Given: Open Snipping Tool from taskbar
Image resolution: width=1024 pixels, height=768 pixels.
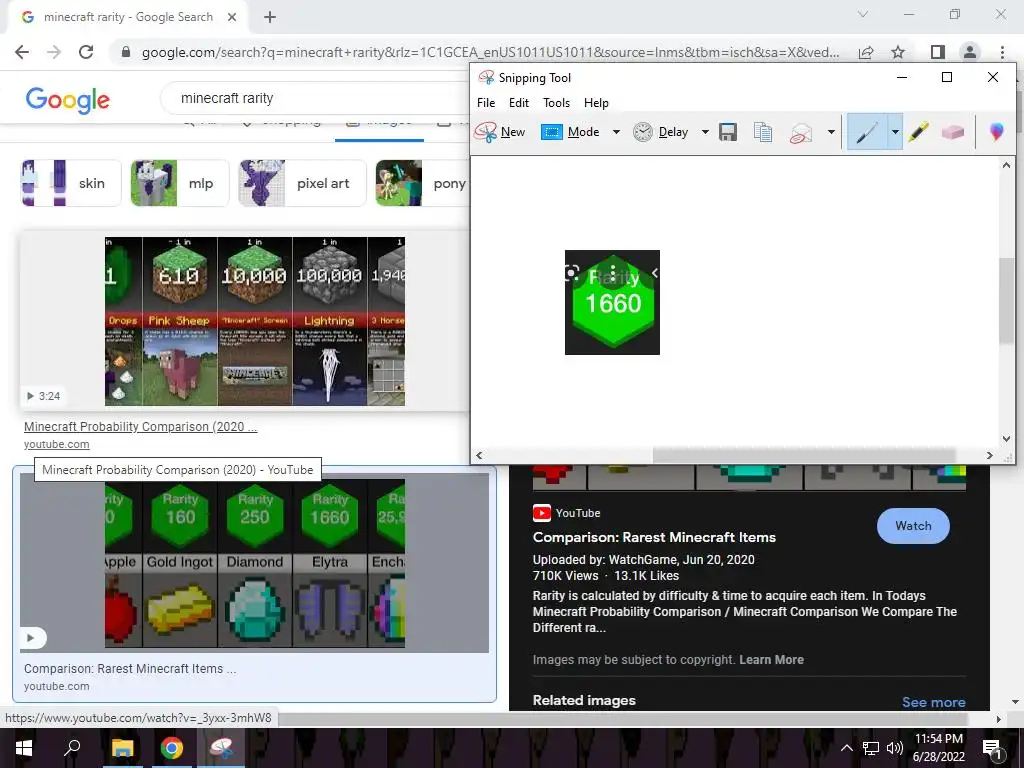Looking at the screenshot, I should 222,748.
